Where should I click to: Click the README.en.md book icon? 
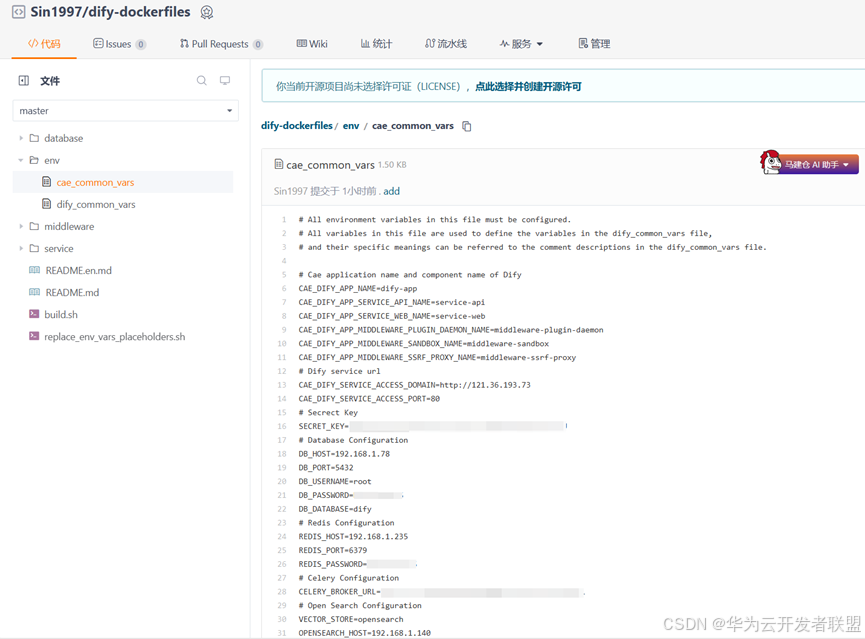pyautogui.click(x=34, y=270)
